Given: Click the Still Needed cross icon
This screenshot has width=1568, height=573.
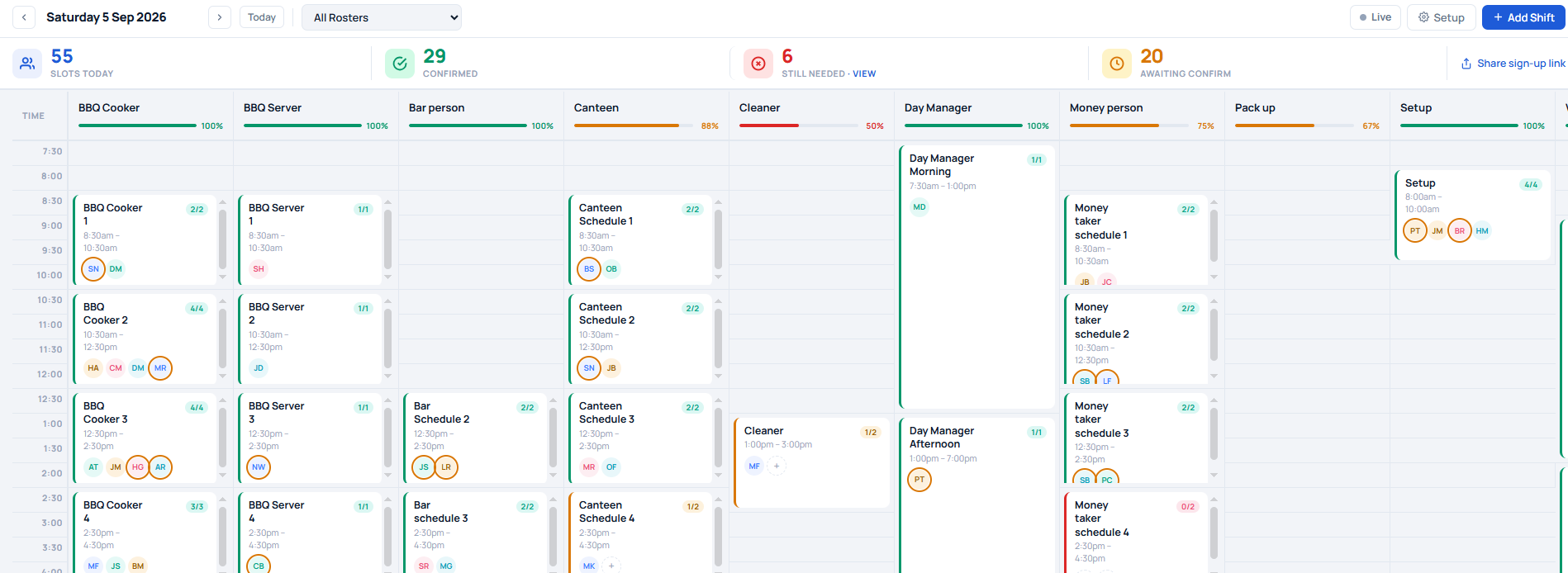Looking at the screenshot, I should coord(758,64).
